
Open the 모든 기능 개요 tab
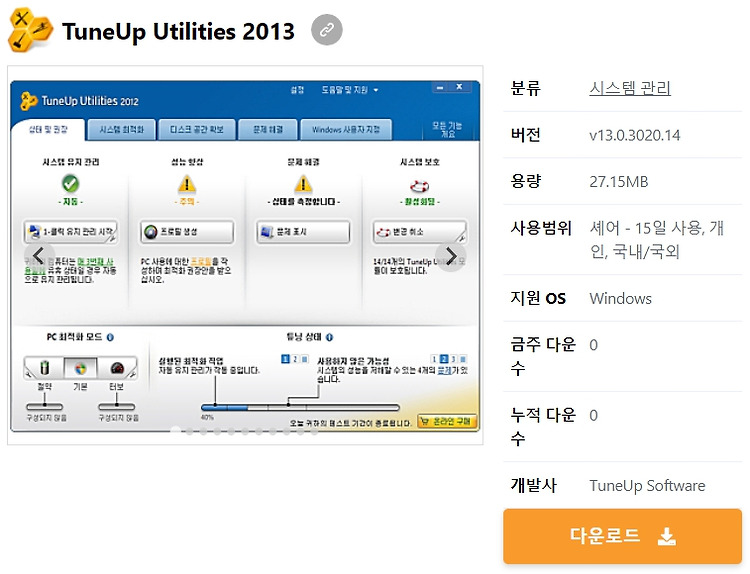click(447, 130)
